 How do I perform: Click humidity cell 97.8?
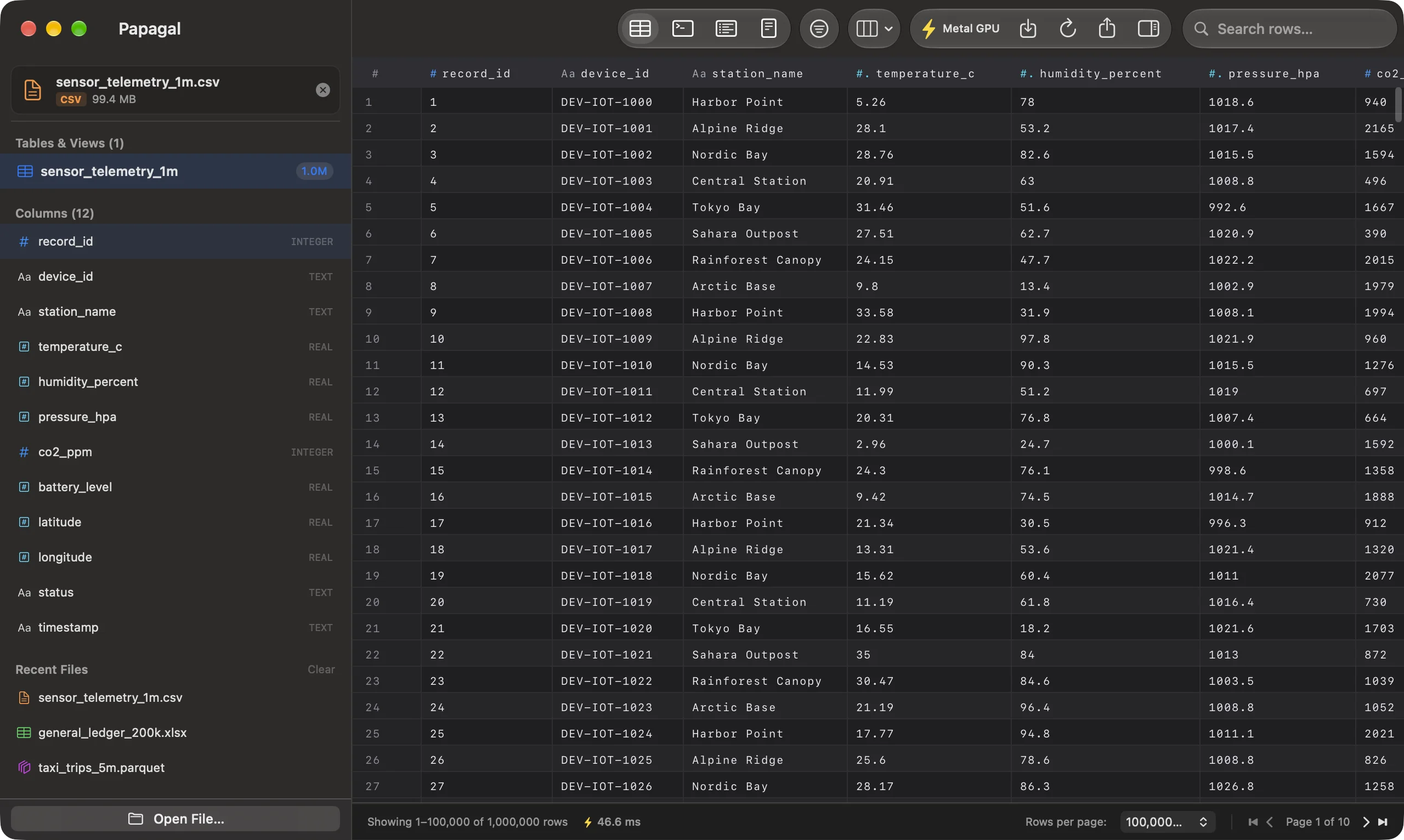1105,338
